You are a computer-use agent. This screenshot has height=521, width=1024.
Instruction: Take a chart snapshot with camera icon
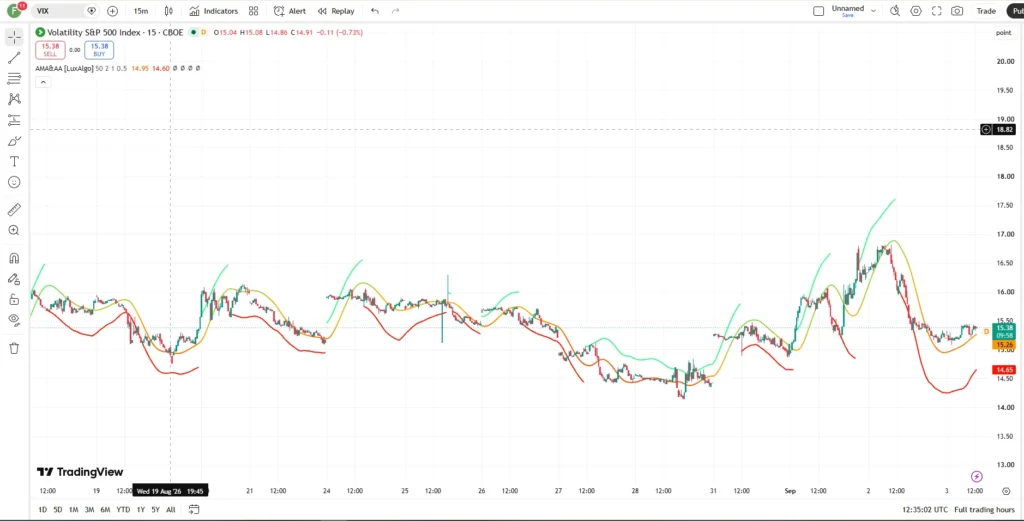point(957,11)
